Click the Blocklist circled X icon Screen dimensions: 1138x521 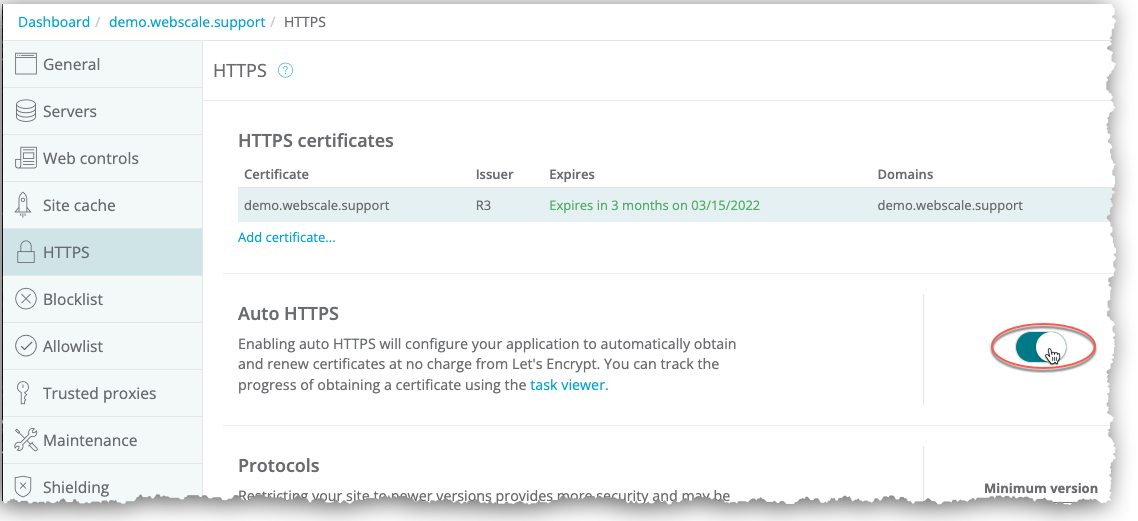(x=26, y=299)
